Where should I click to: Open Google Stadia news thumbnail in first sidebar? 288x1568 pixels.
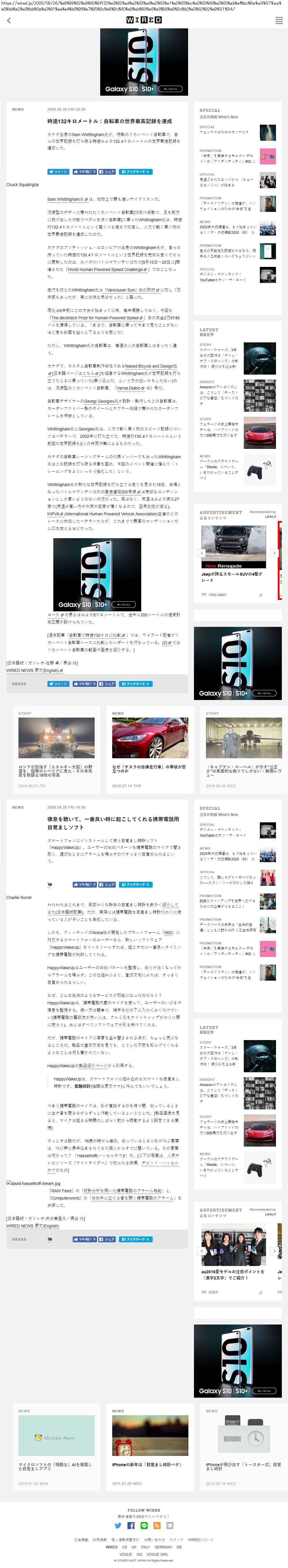pyautogui.click(x=259, y=470)
